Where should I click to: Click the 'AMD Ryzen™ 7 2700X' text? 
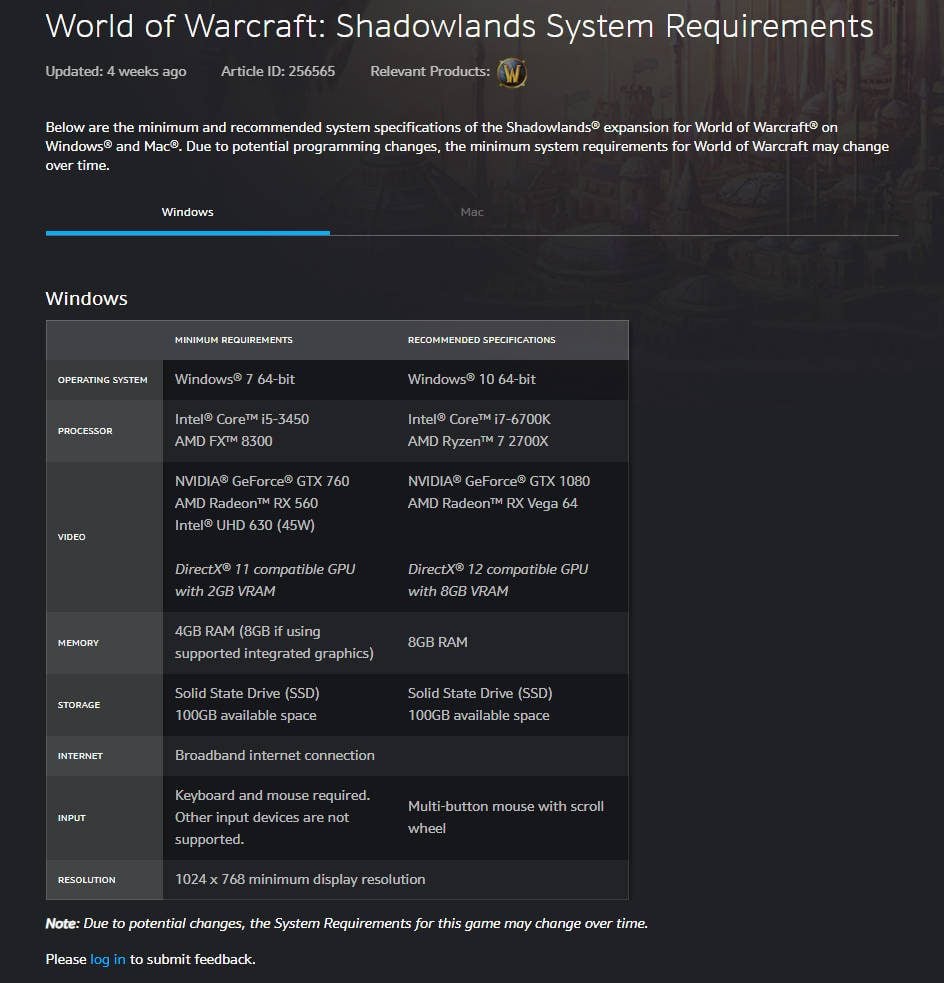coord(478,441)
